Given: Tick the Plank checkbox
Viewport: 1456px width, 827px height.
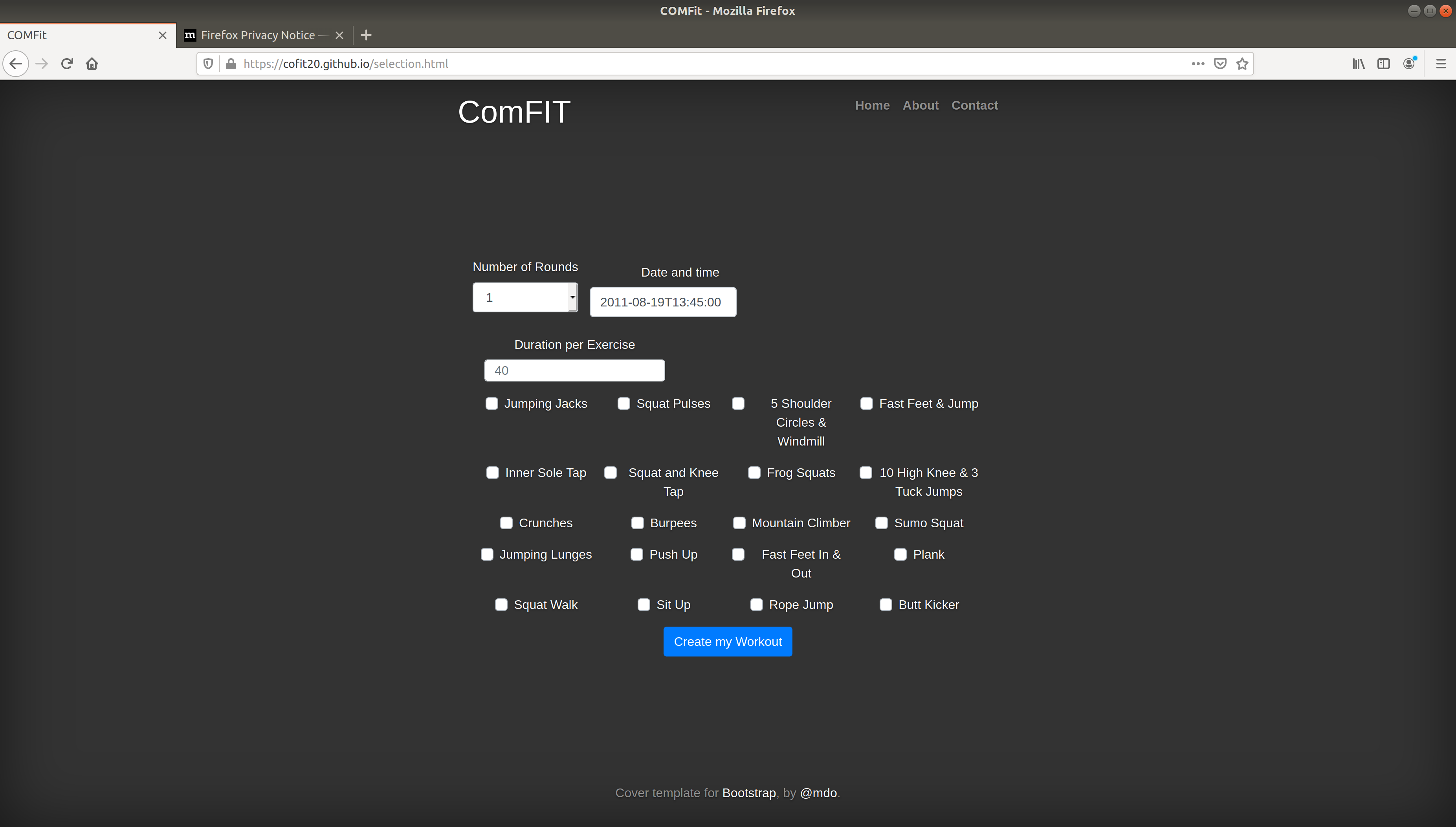Looking at the screenshot, I should [x=900, y=554].
